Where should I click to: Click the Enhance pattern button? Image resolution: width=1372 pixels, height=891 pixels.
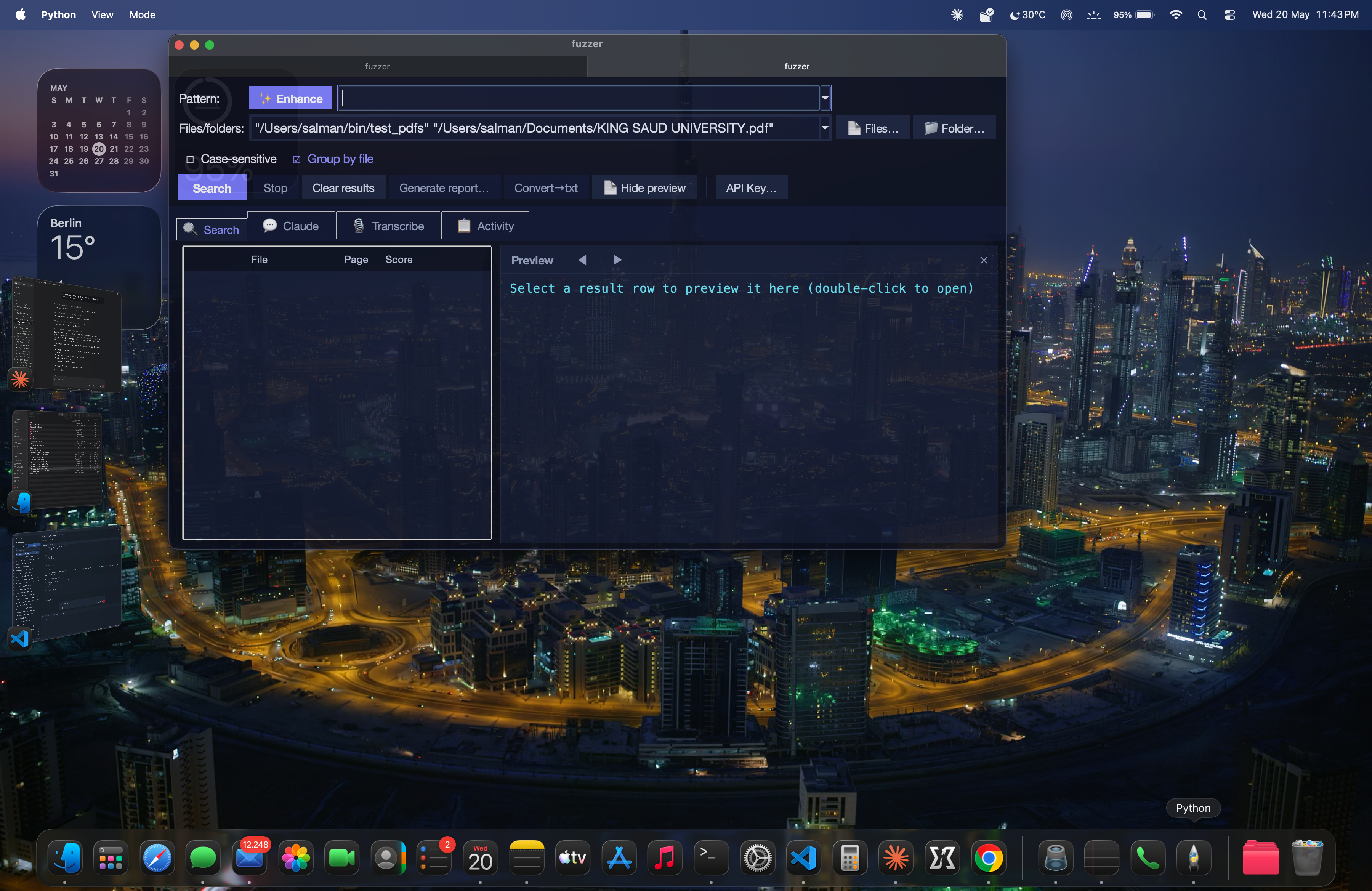290,98
